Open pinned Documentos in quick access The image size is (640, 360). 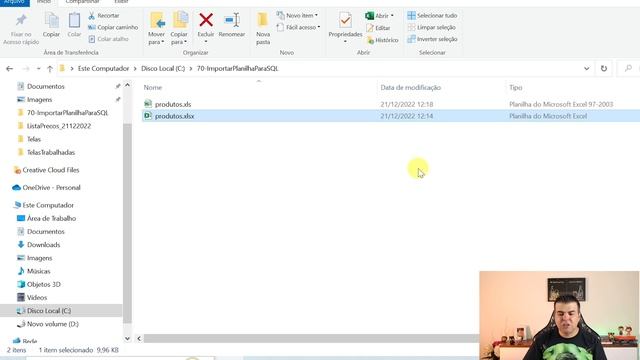[46, 87]
